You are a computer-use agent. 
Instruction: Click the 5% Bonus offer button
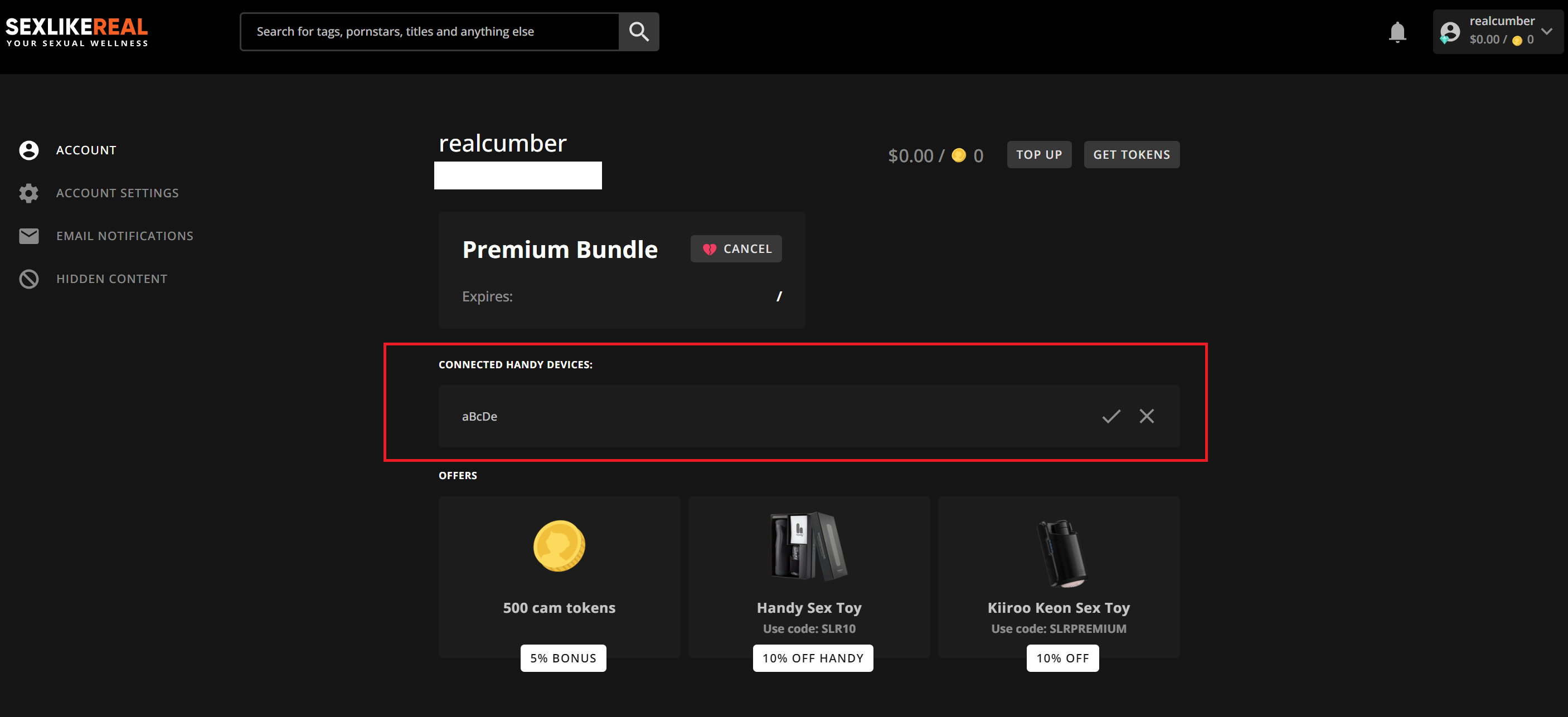(563, 658)
